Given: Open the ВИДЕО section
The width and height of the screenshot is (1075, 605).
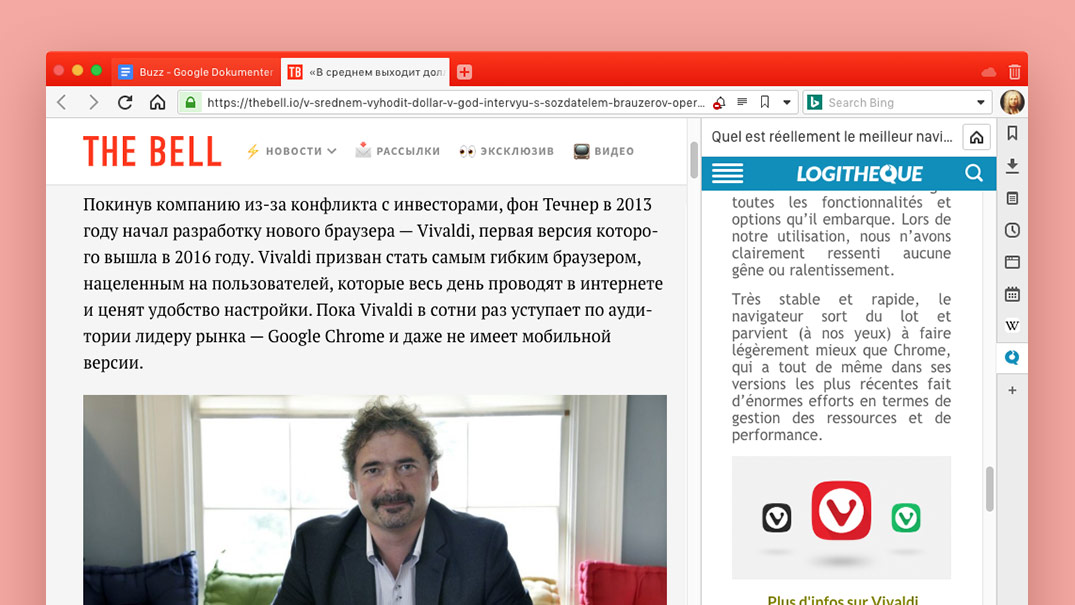Looking at the screenshot, I should 604,151.
